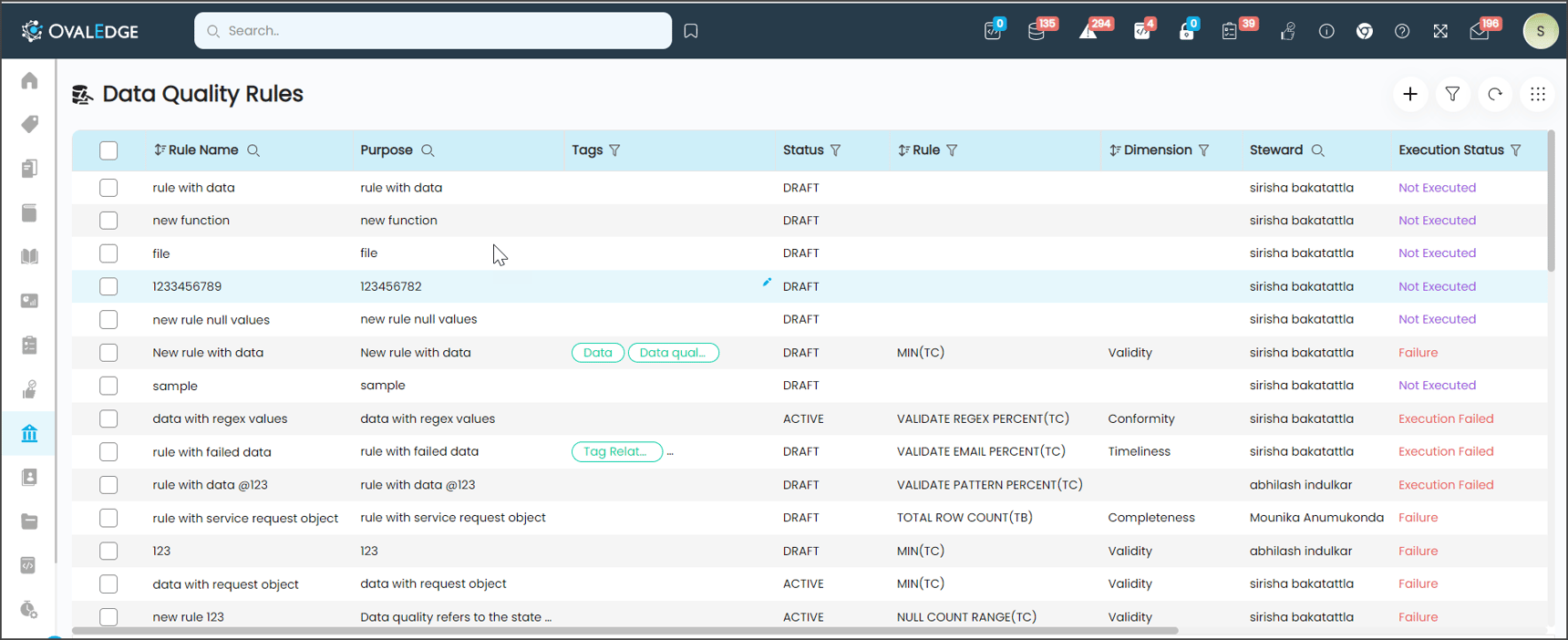Open the clipboard icon with badge 39
Screen dimensions: 1568x640
coord(1230,31)
